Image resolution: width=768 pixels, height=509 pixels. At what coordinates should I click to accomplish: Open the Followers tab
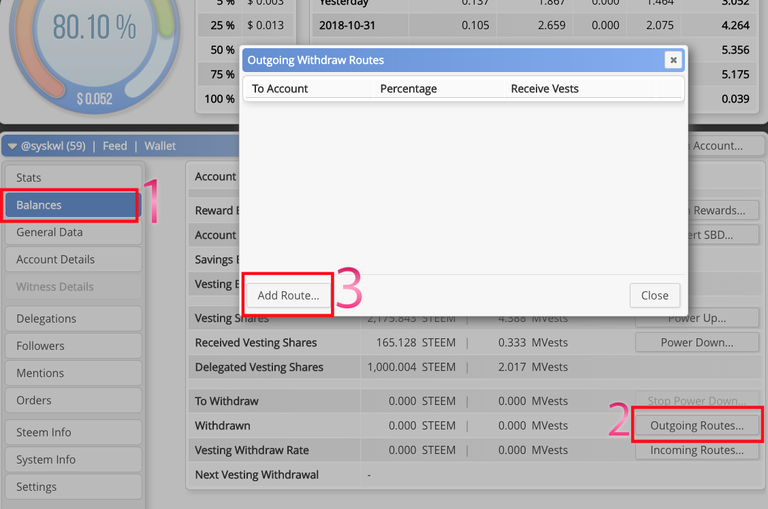tap(73, 346)
